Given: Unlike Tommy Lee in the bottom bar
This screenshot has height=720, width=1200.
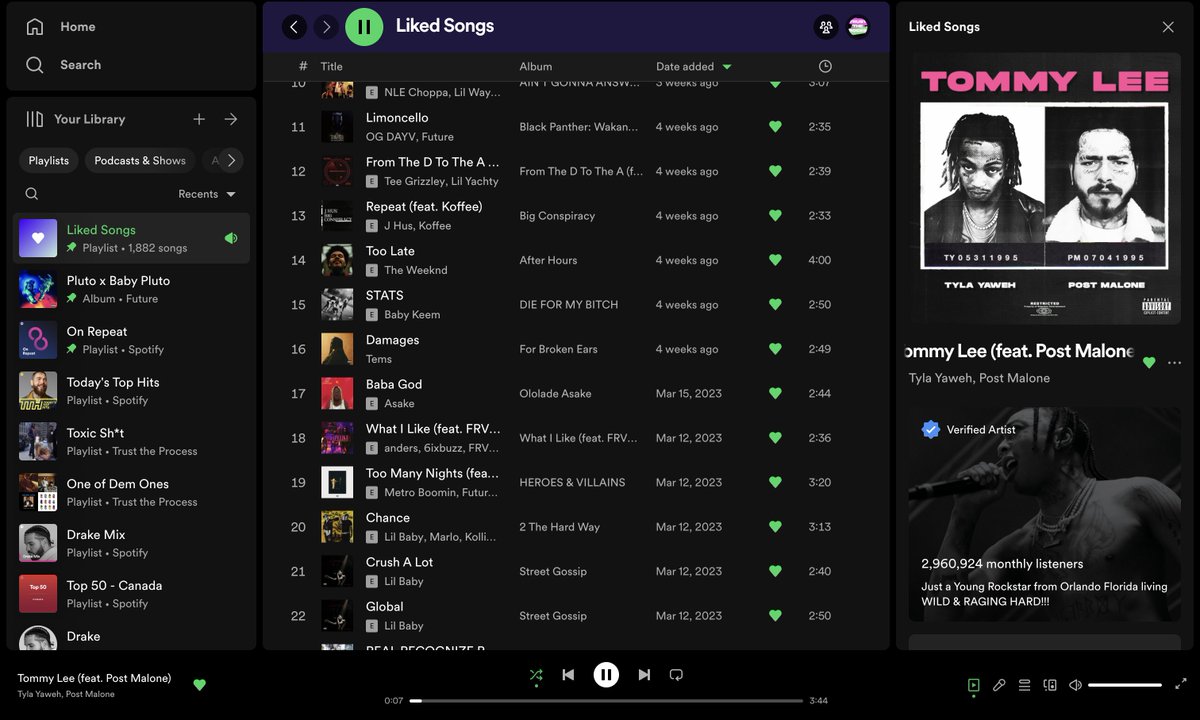Looking at the screenshot, I should tap(199, 685).
